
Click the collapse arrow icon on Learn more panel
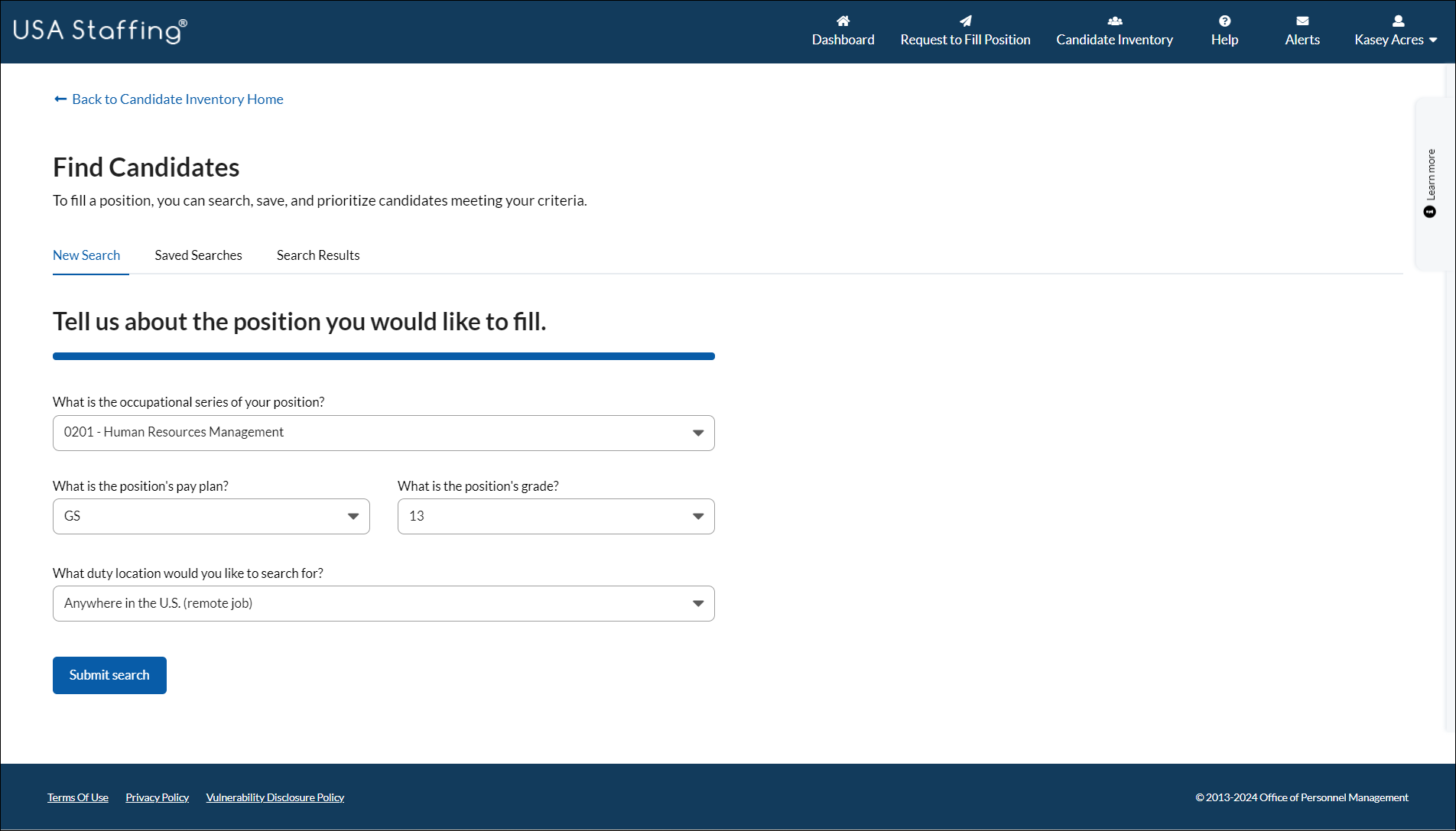tap(1429, 211)
